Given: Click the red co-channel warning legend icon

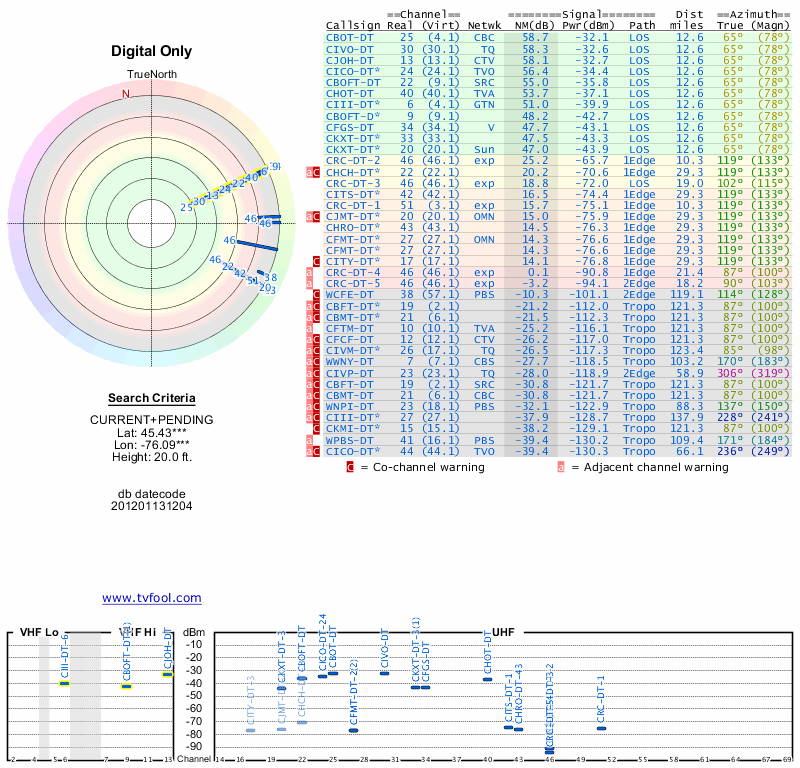Looking at the screenshot, I should coord(350,466).
